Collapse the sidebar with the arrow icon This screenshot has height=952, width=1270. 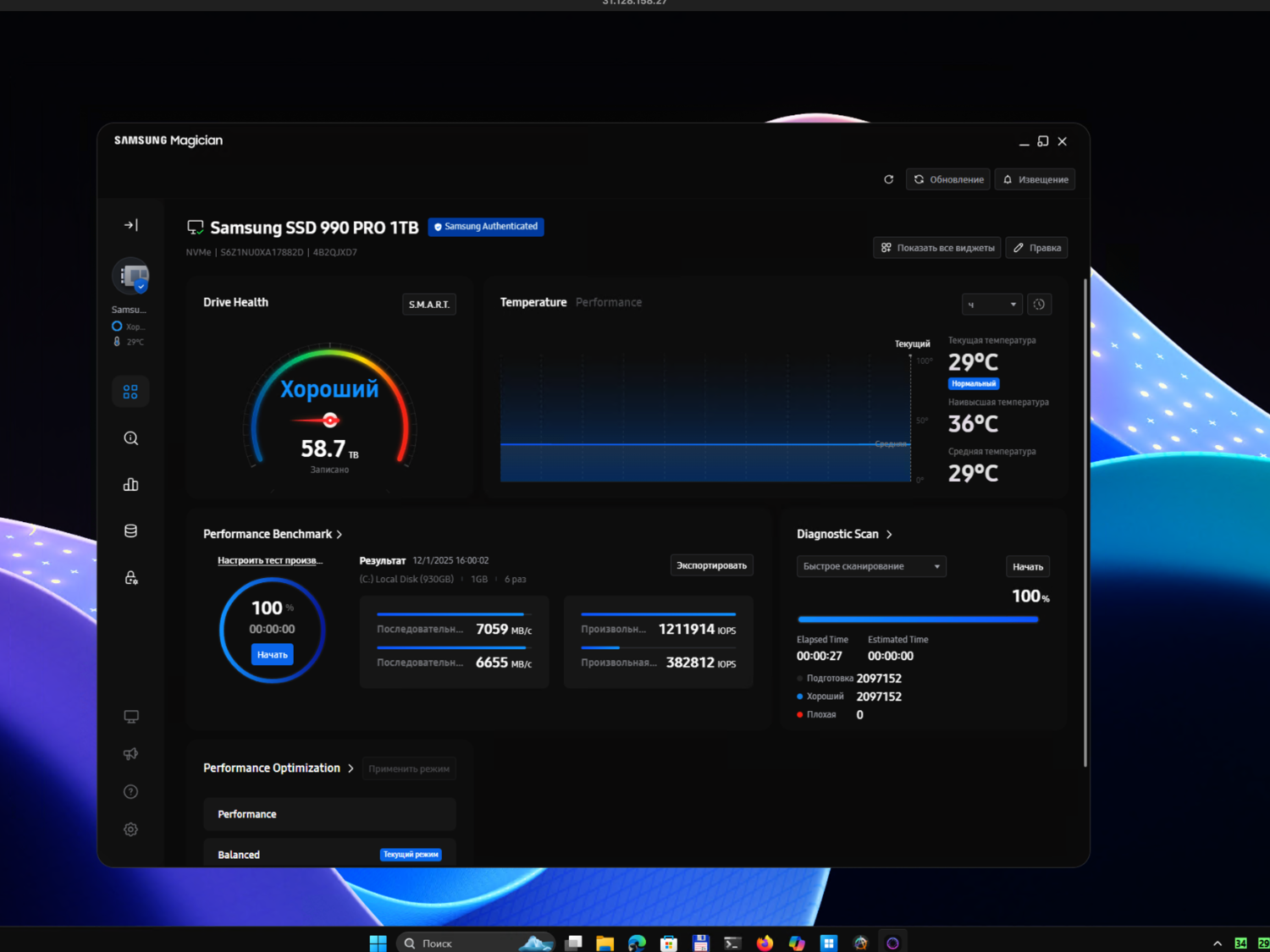click(130, 225)
